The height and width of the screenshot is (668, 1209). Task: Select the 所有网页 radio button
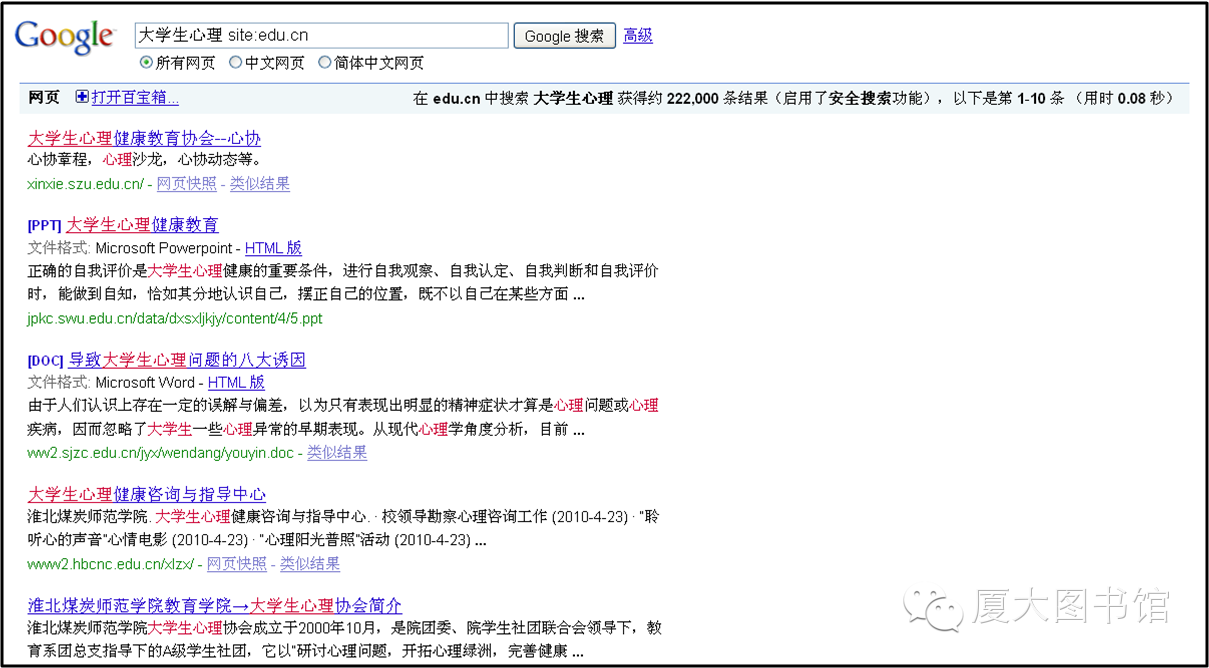tap(146, 62)
